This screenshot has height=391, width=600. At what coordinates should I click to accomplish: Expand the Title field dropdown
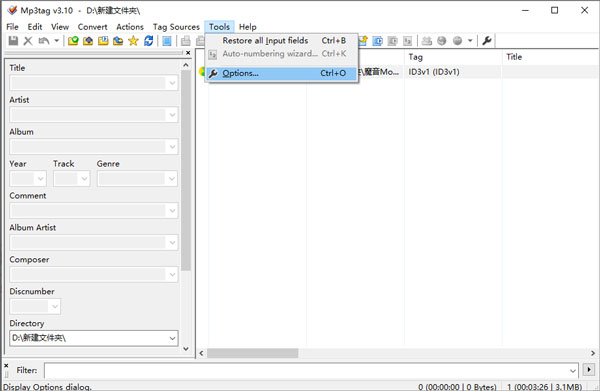click(x=172, y=83)
